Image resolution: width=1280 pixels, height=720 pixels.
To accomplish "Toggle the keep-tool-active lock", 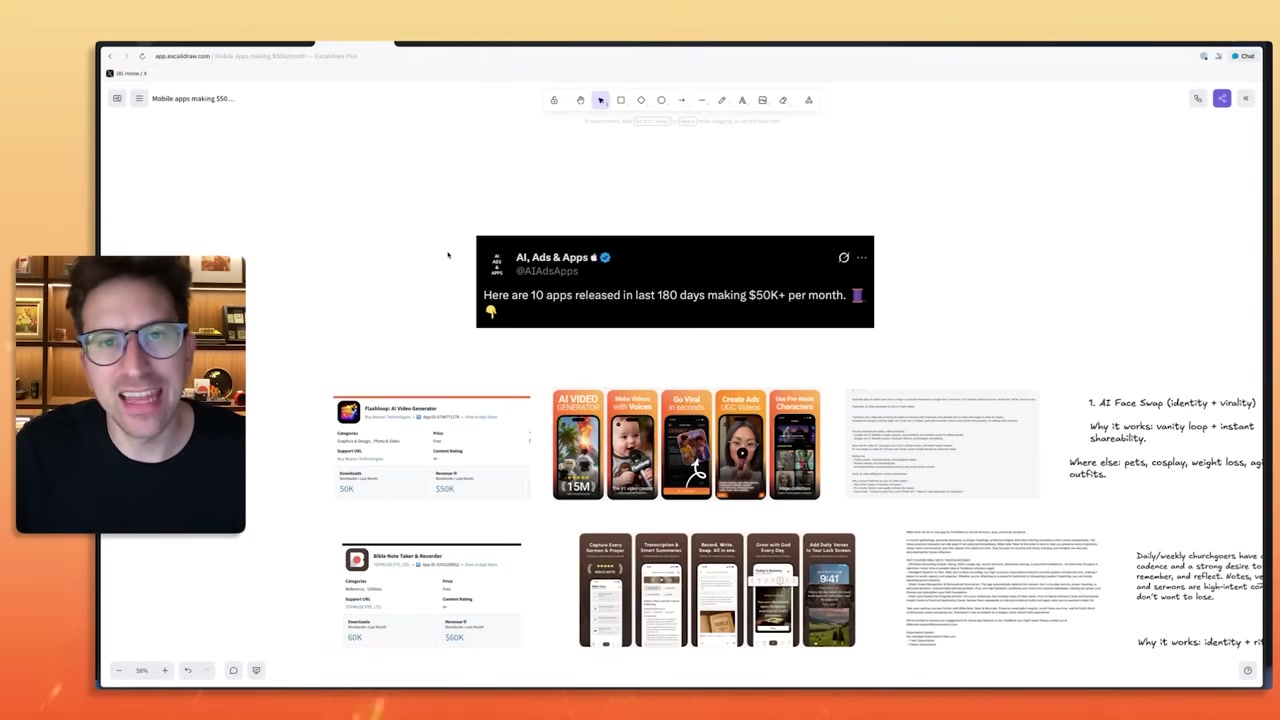I will click(x=554, y=100).
